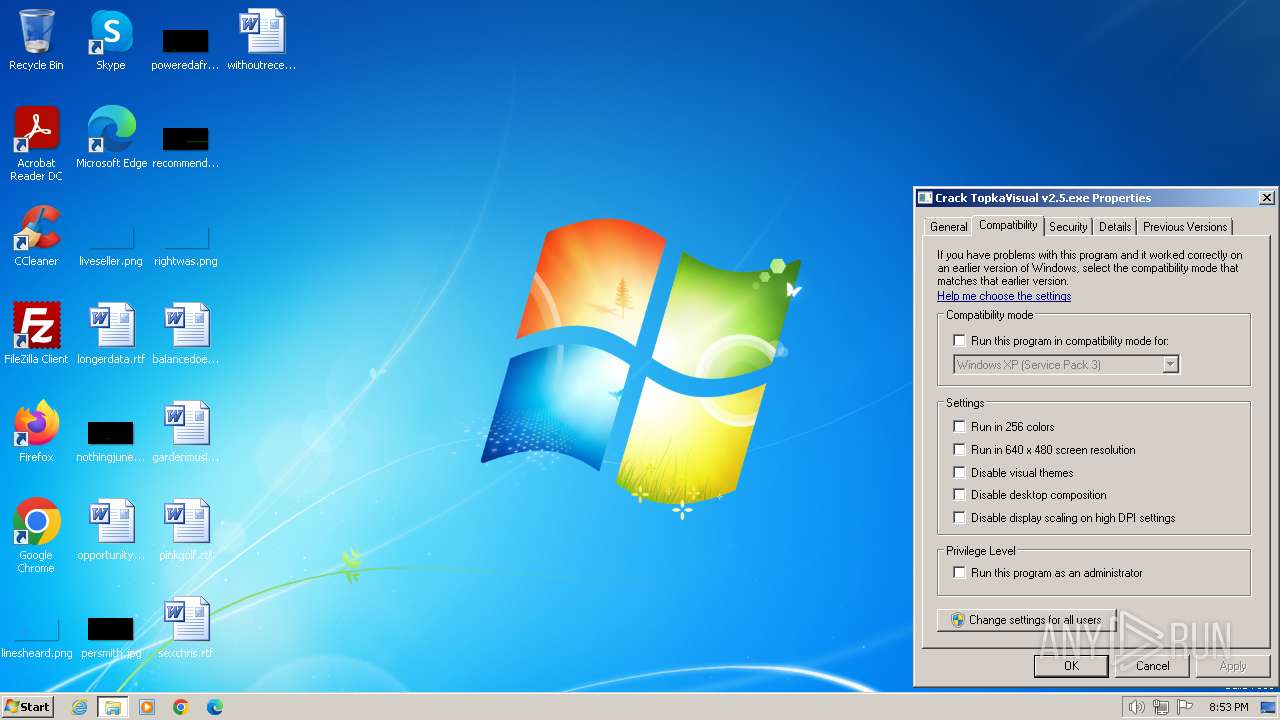Select the Google Chrome desktop shortcut
This screenshot has height=720, width=1280.
coord(36,536)
